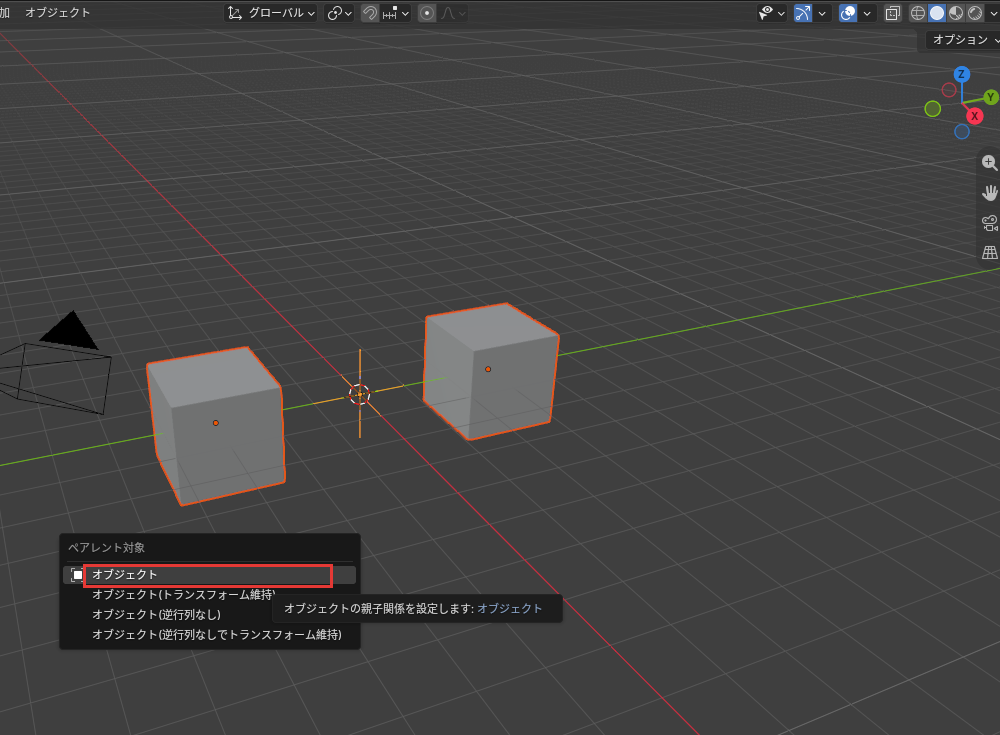The height and width of the screenshot is (735, 1000).
Task: Toggle viewport overlays display
Action: click(x=848, y=13)
